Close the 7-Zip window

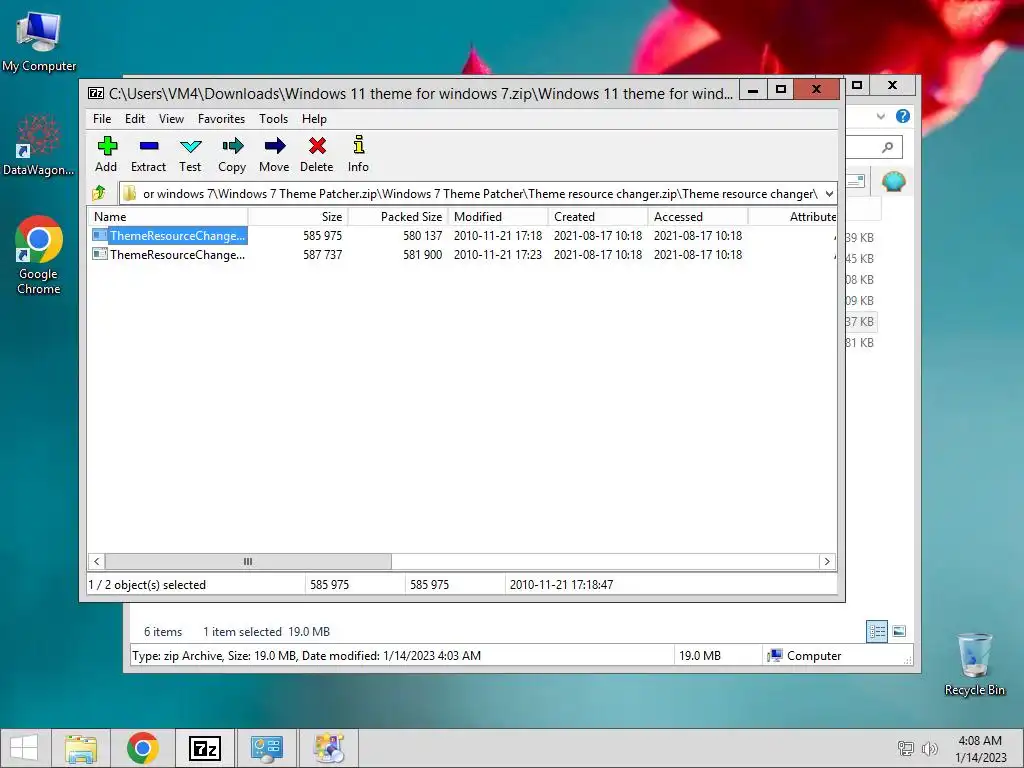tap(816, 89)
